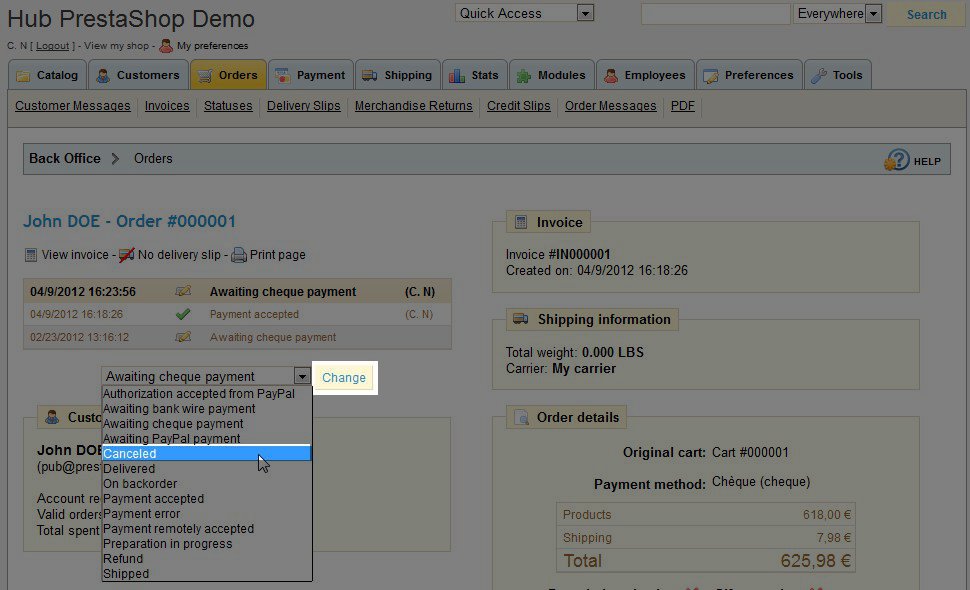Click the My preferences user icon

[166, 46]
